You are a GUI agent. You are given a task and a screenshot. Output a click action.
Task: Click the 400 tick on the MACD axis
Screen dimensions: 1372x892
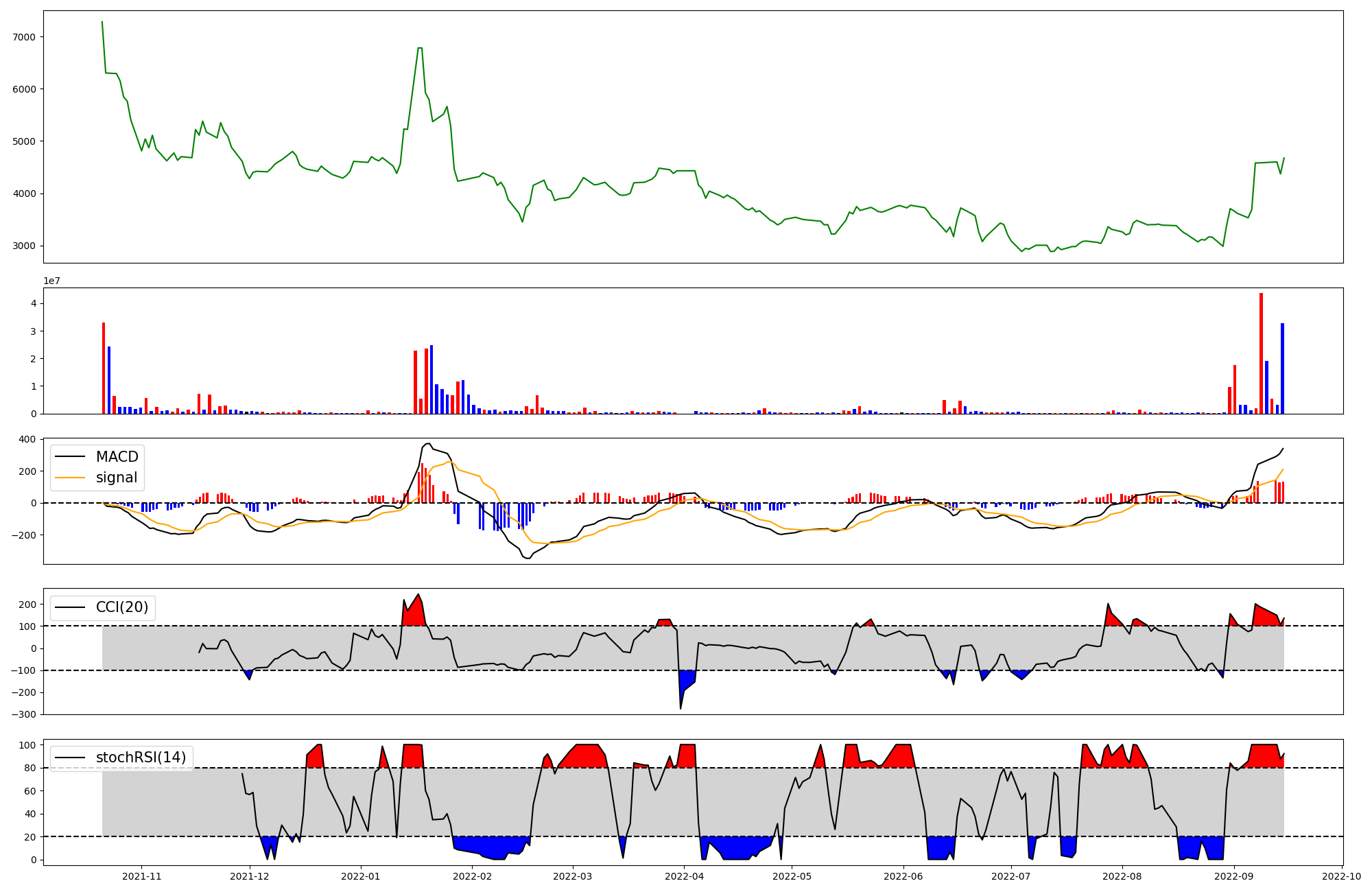[x=27, y=440]
